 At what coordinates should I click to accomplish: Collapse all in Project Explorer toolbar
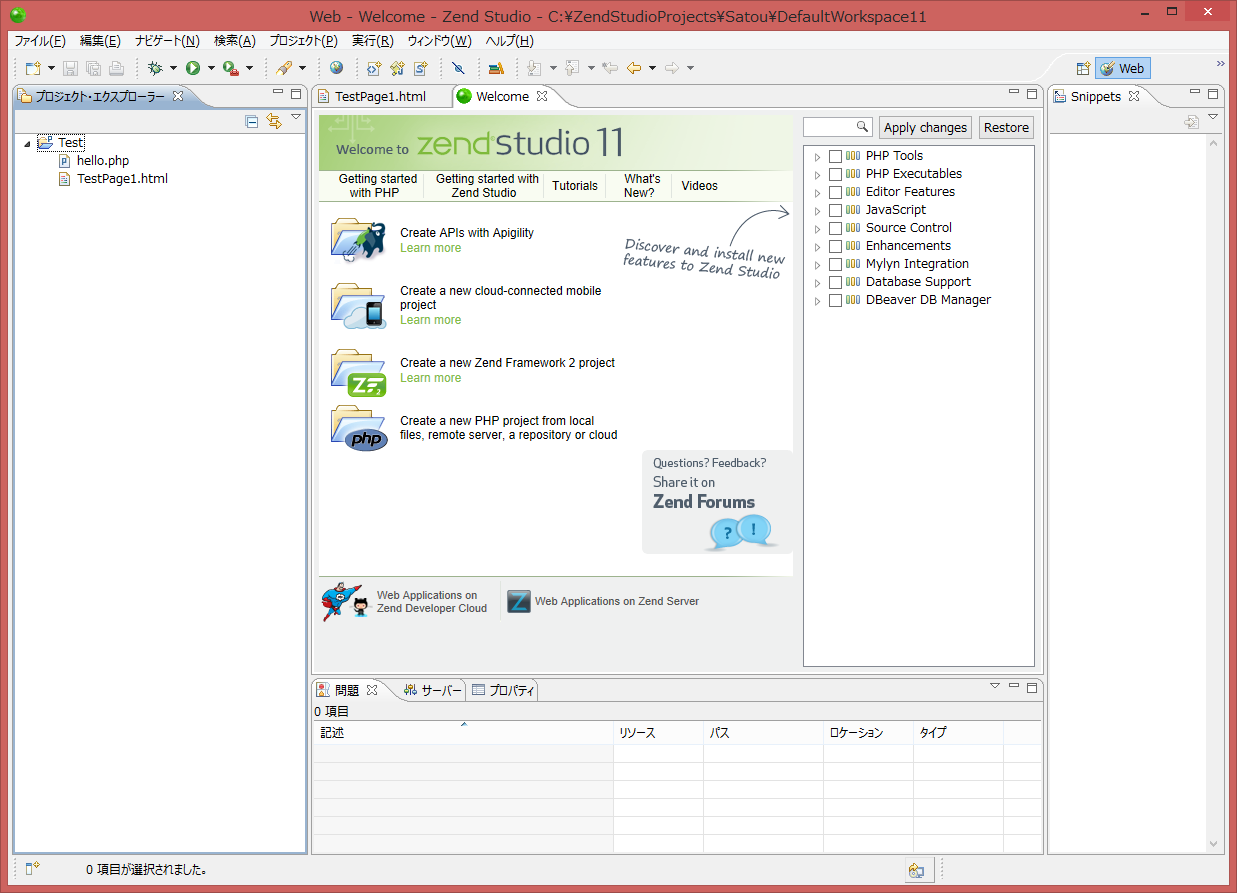252,121
